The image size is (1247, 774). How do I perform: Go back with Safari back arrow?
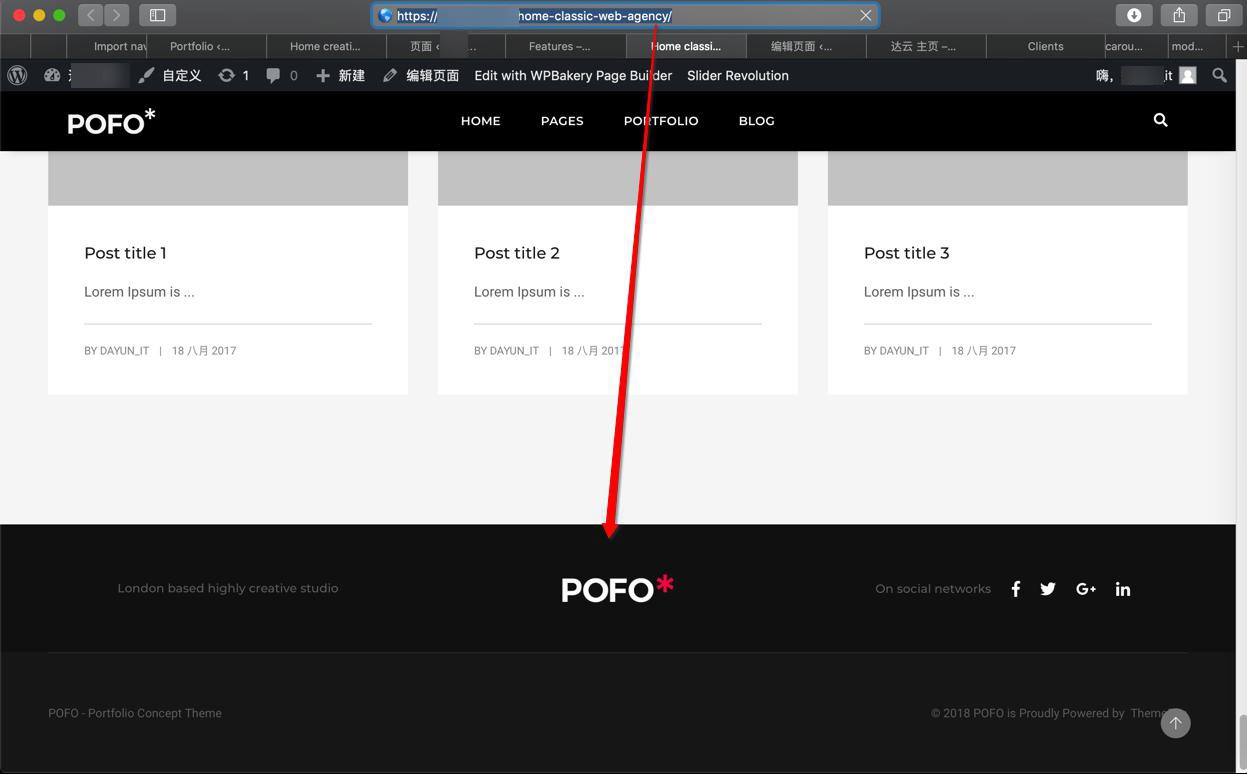(91, 15)
